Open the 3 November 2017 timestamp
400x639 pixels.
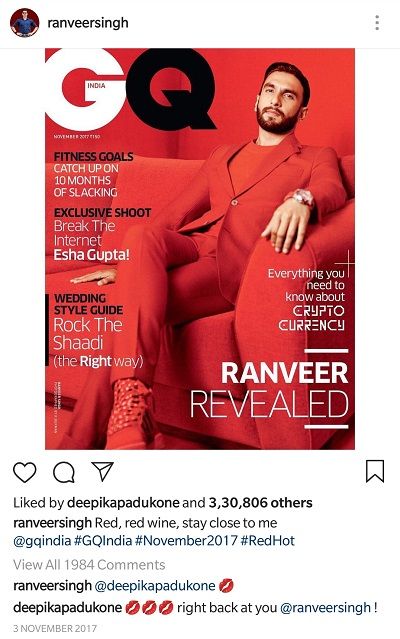coord(55,628)
